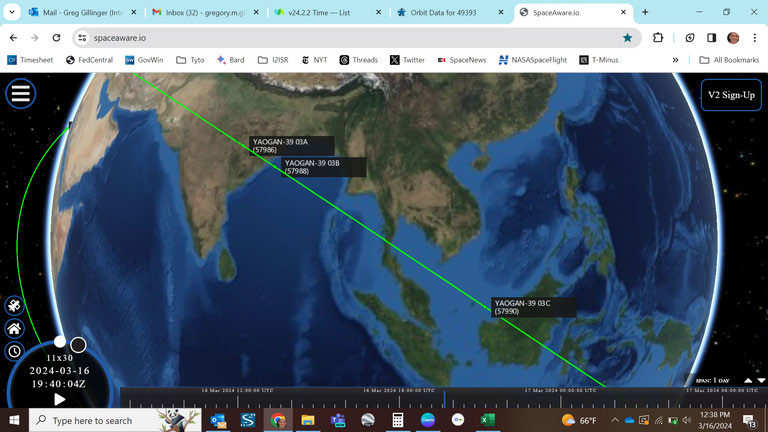
Task: Click the home view icon
Action: [x=14, y=329]
